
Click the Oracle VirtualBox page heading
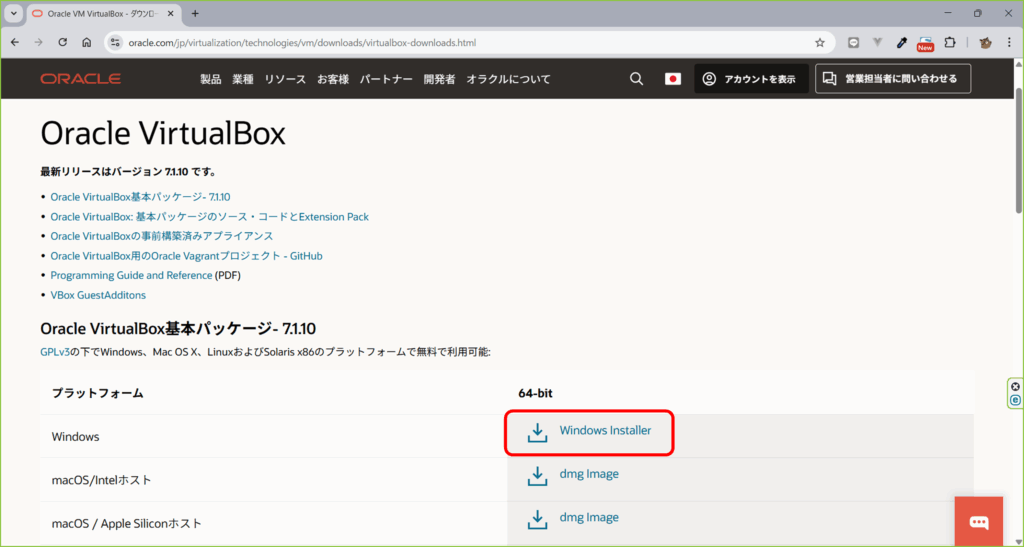pyautogui.click(x=163, y=134)
